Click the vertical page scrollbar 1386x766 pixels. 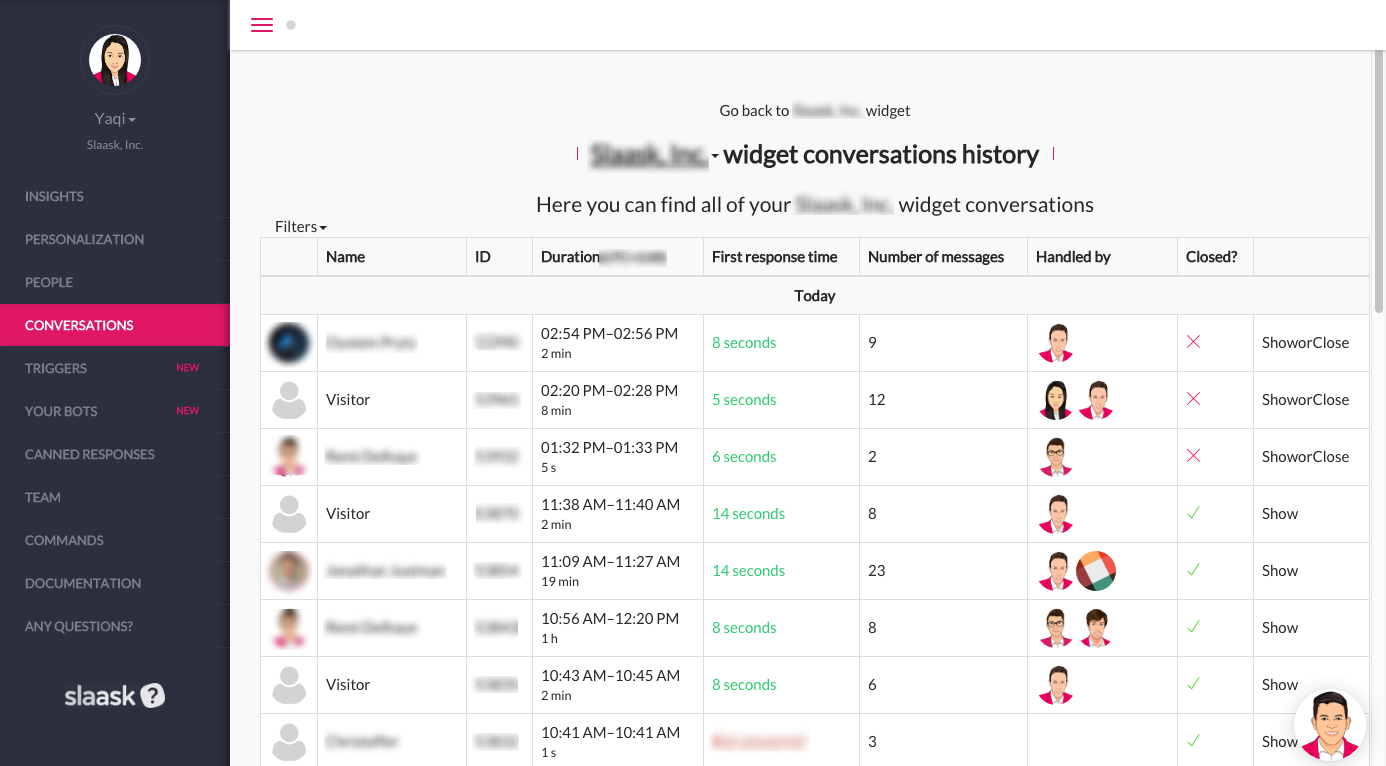1378,180
